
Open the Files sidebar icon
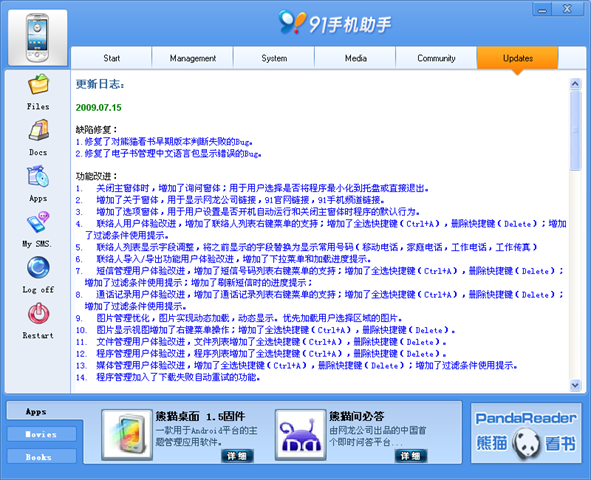click(x=38, y=85)
